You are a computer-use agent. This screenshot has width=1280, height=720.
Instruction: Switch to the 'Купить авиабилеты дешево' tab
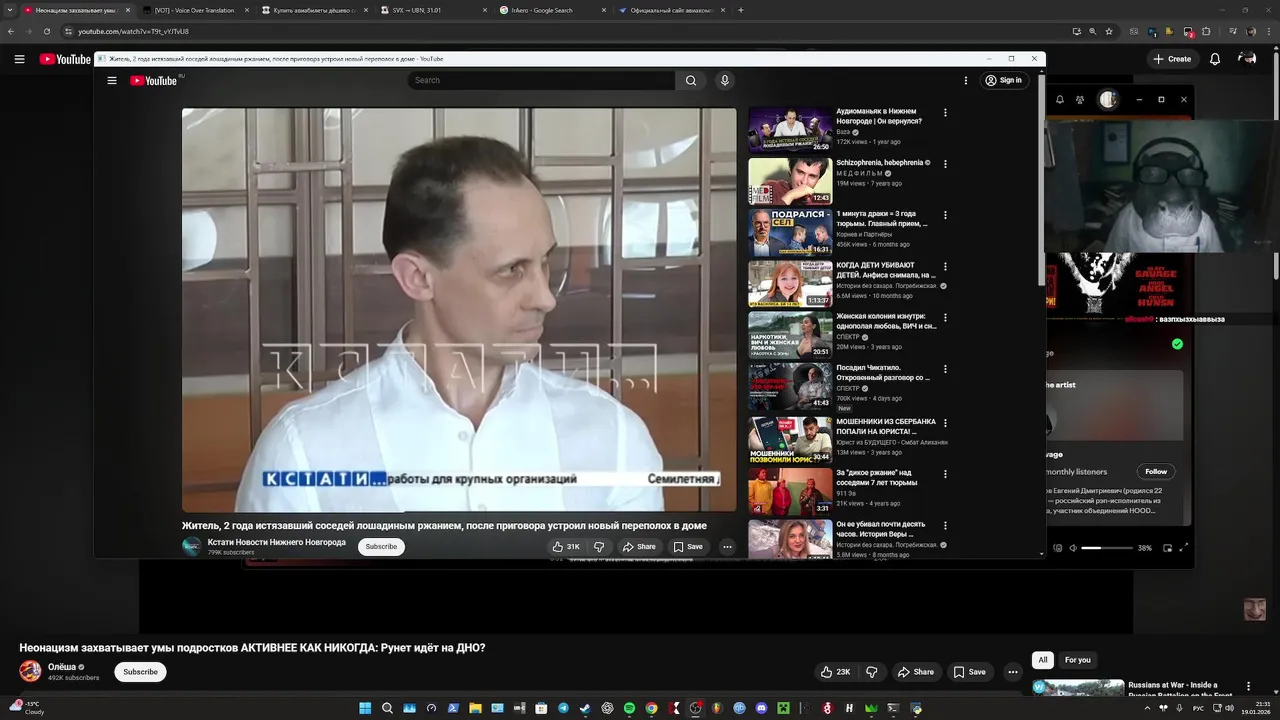pos(314,10)
